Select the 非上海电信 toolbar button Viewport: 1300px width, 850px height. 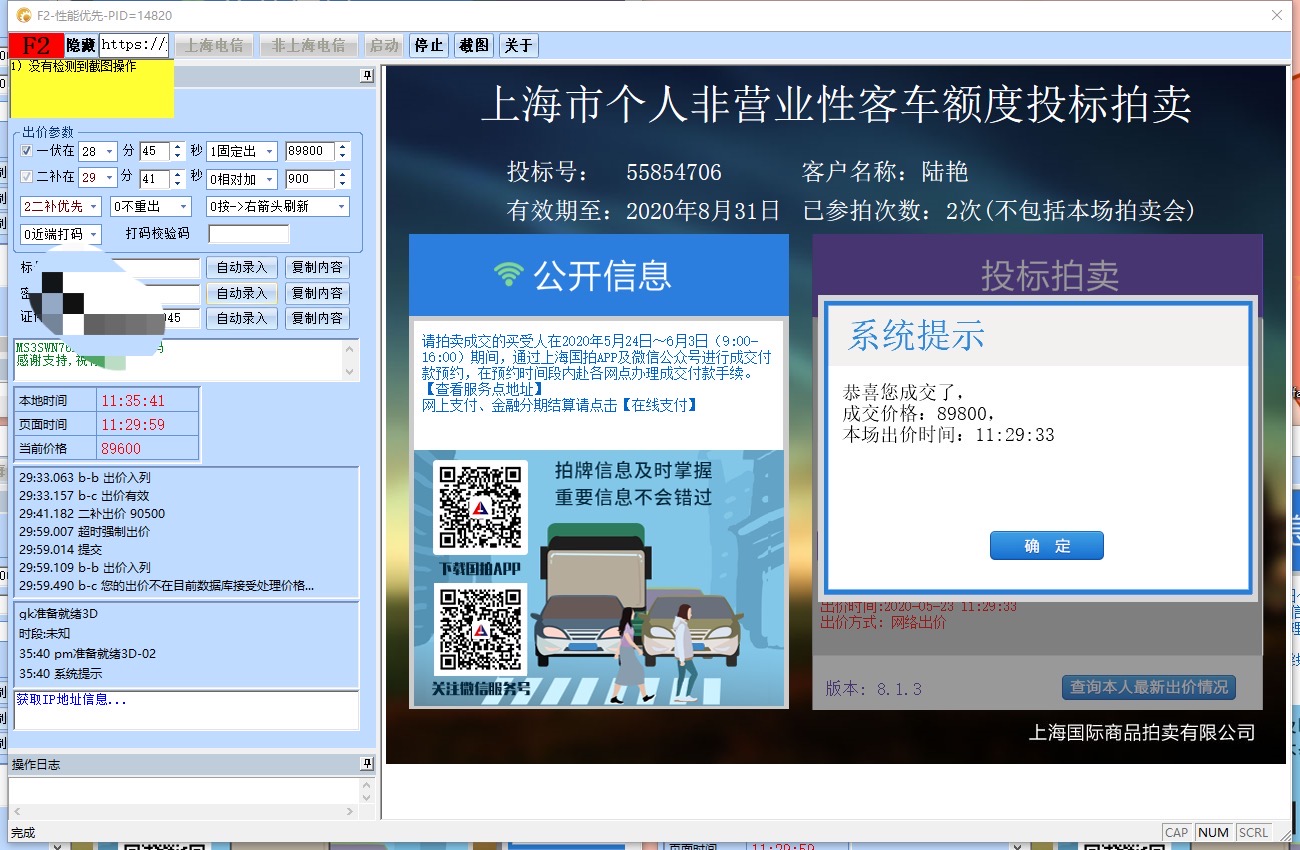click(x=309, y=45)
